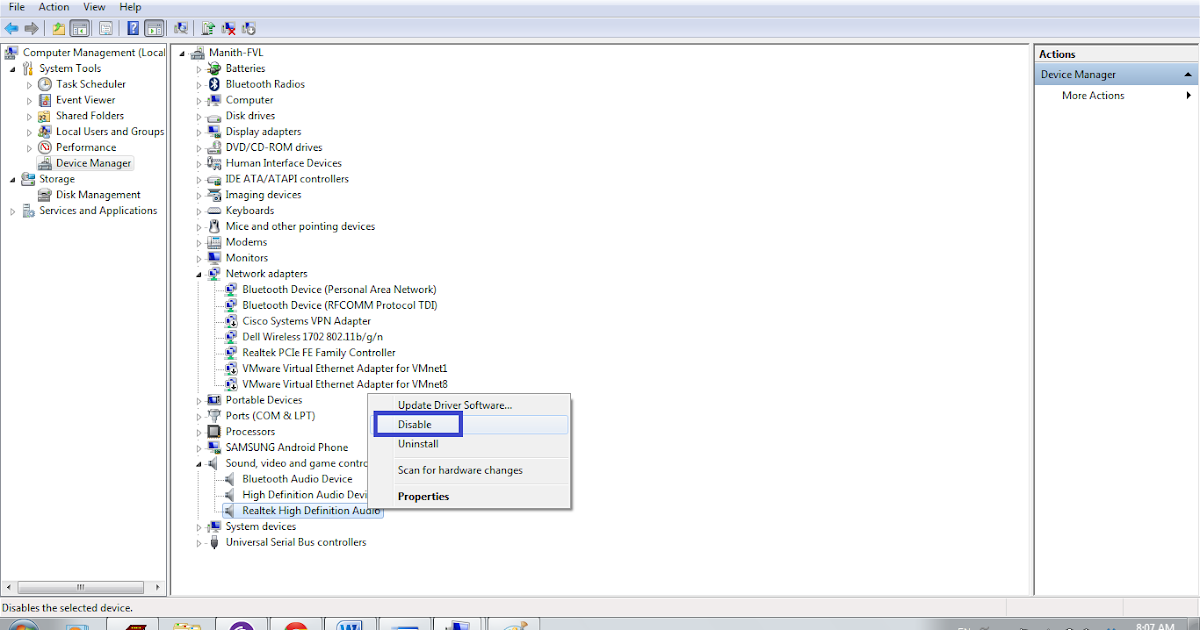
Task: Click the Scan for hardware changes toolbar icon
Action: [180, 27]
